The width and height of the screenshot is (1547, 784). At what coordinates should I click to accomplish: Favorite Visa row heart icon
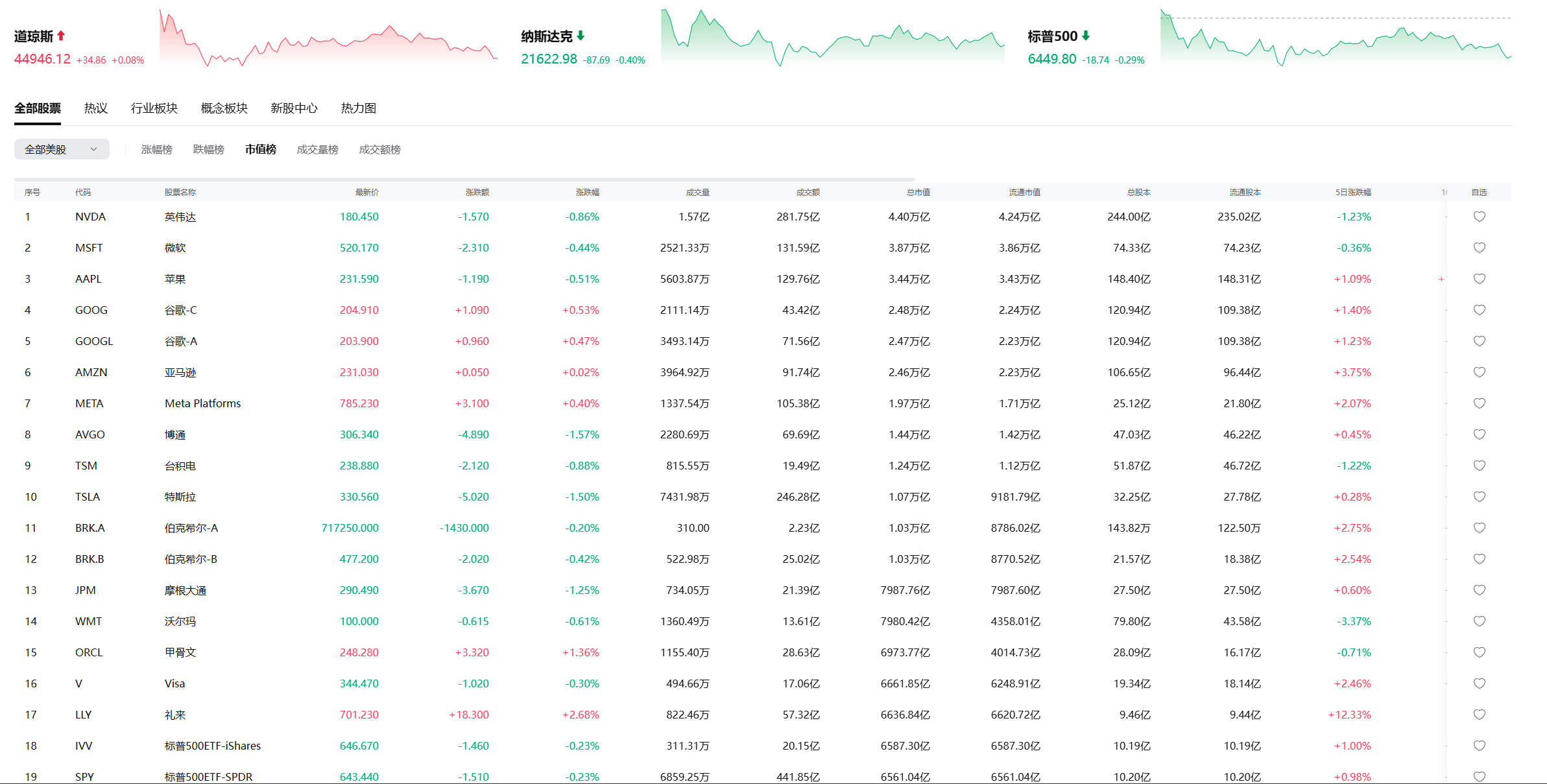[x=1479, y=683]
